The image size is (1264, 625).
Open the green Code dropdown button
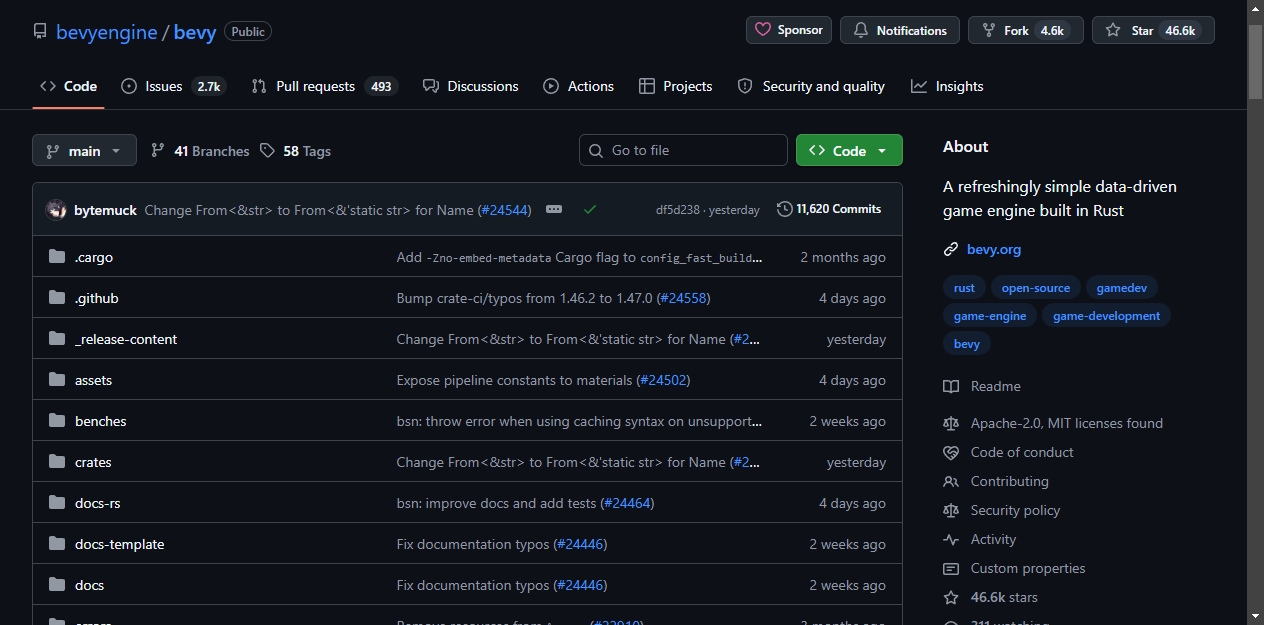click(x=849, y=150)
